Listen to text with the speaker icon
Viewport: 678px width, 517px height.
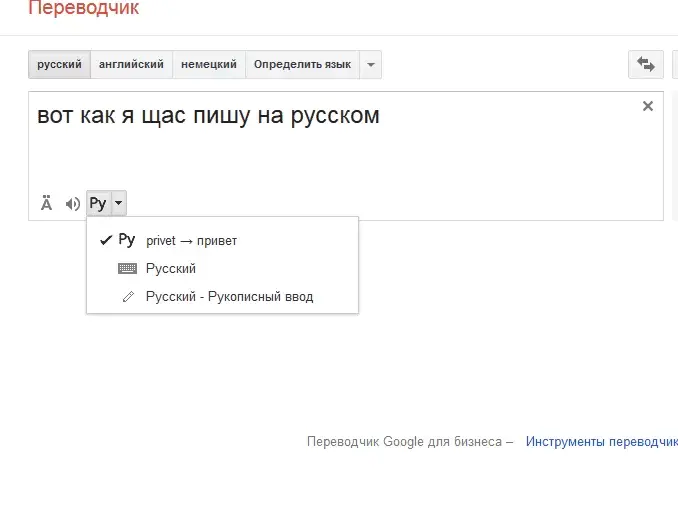[x=73, y=204]
